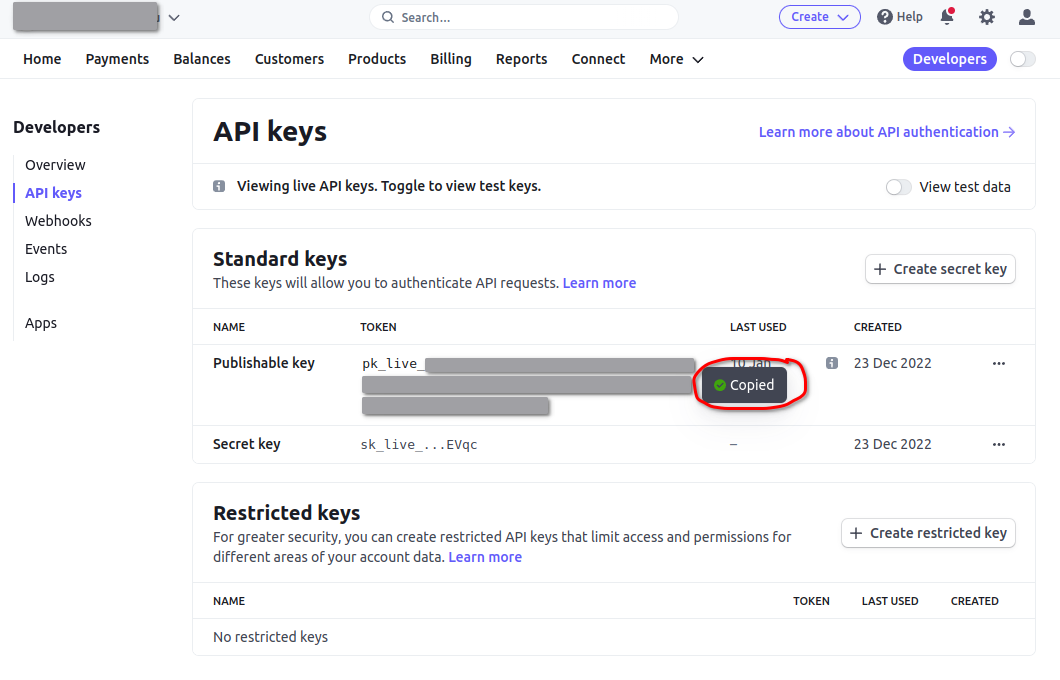
Task: Open Learn more about API authentication link
Action: (886, 132)
